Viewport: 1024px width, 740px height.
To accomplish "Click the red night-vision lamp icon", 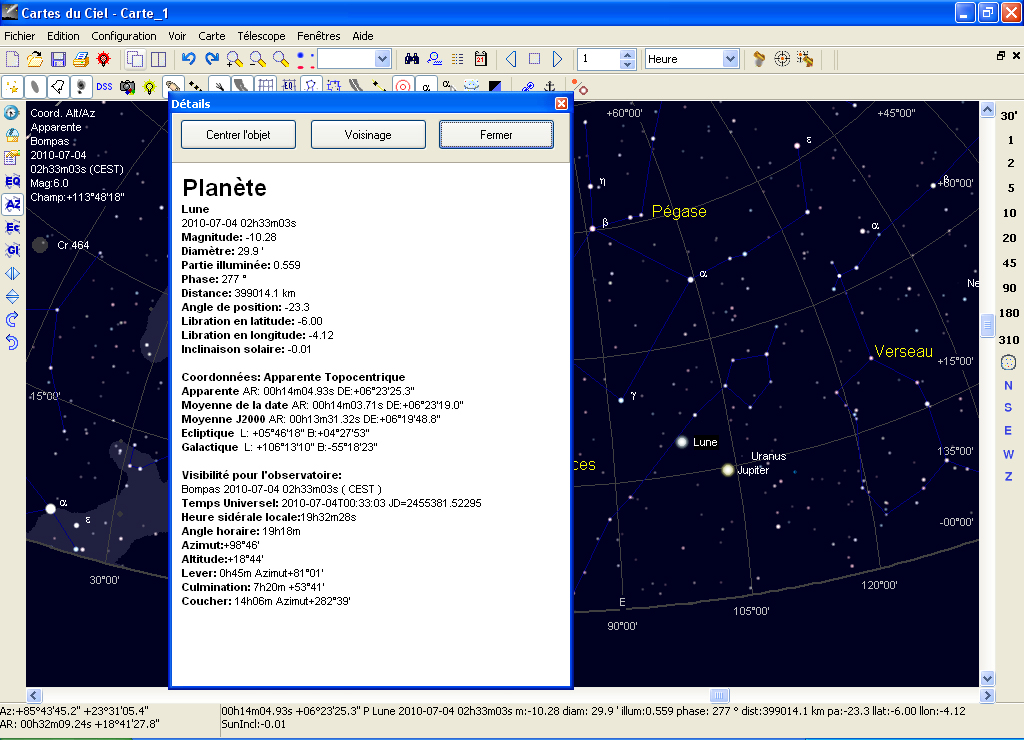I will (x=103, y=59).
